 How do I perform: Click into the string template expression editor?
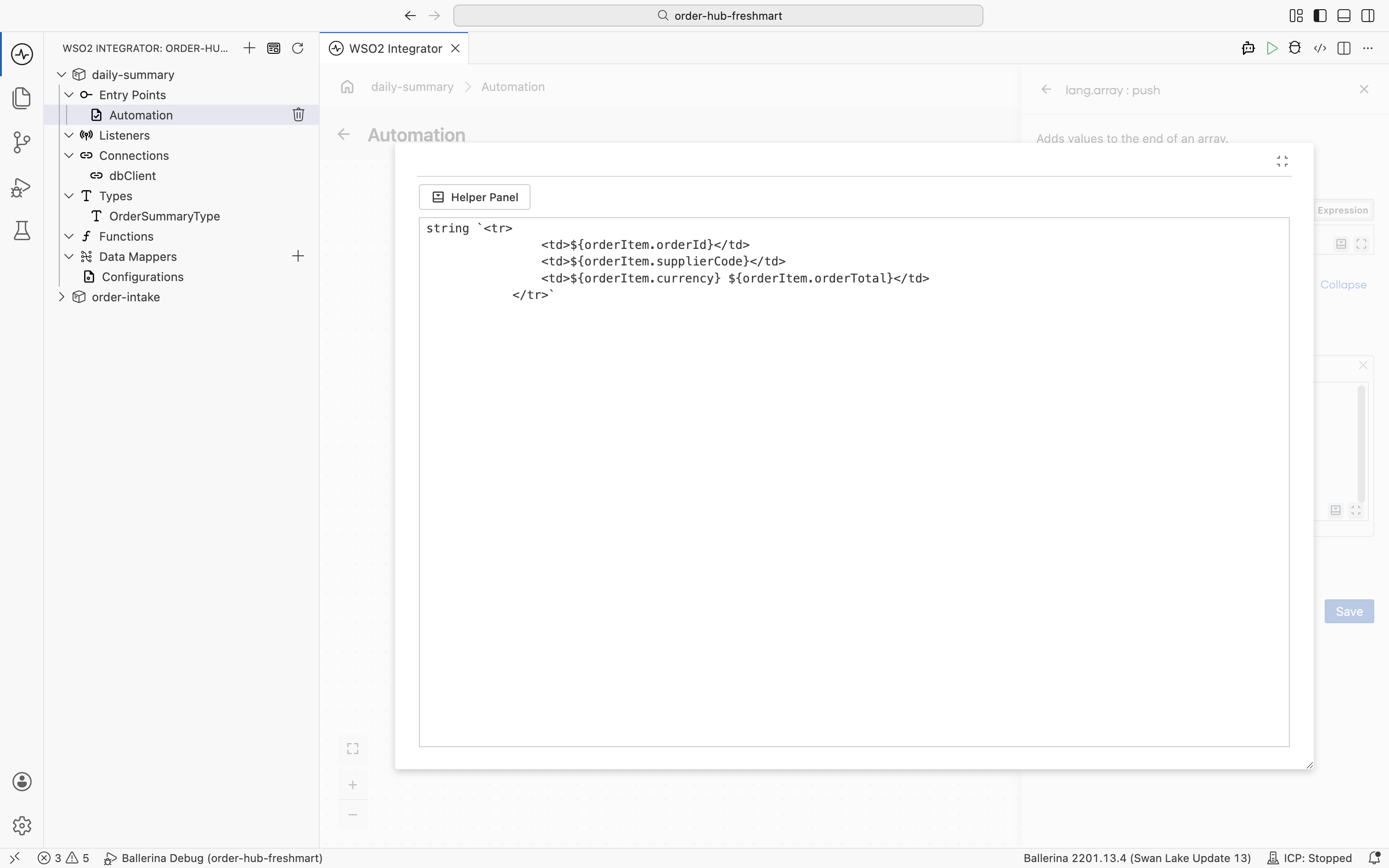click(854, 482)
